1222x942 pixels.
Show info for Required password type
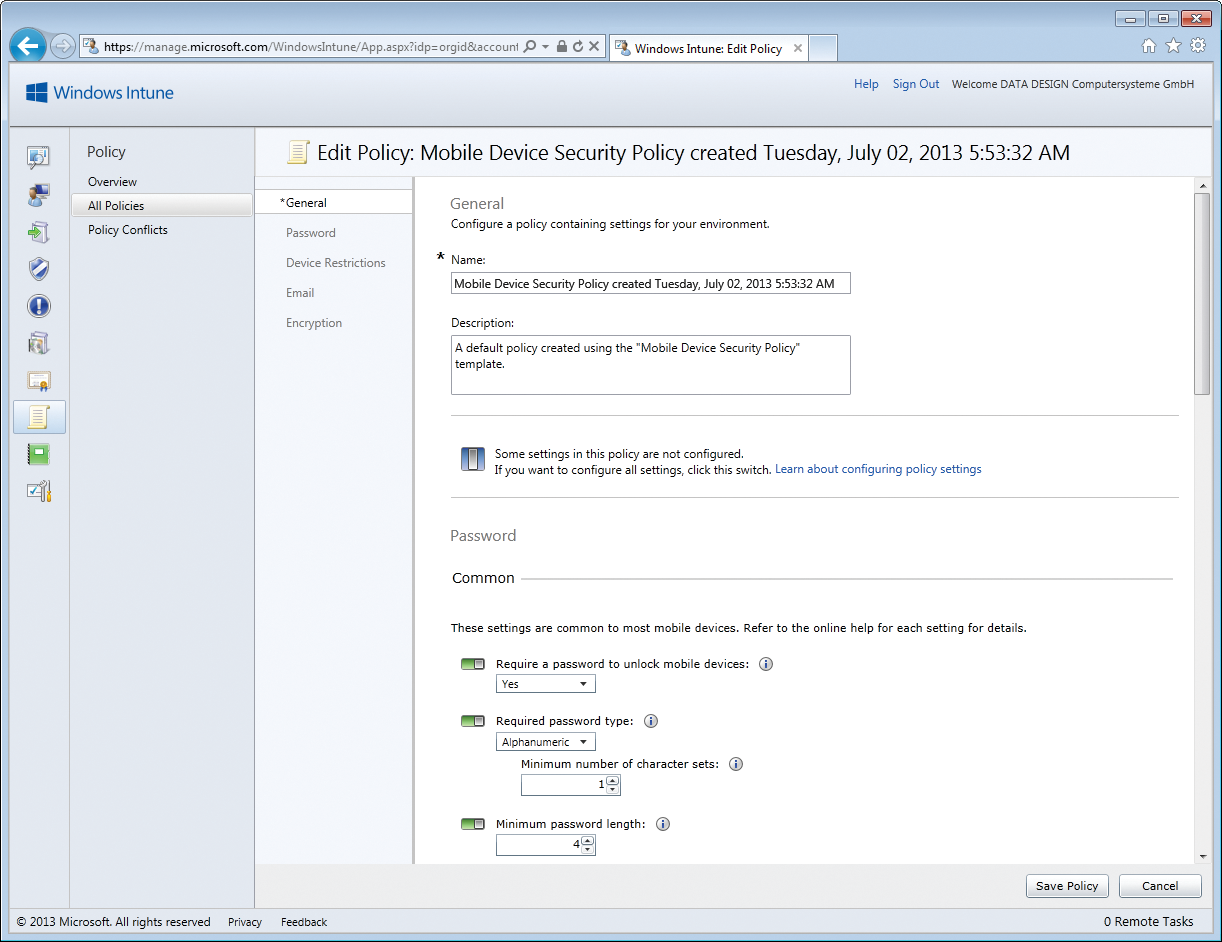click(650, 721)
